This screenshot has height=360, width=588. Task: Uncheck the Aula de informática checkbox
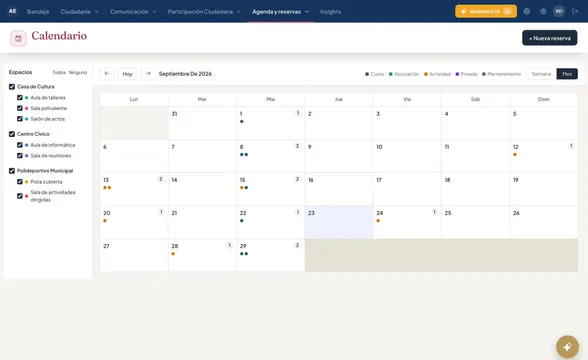click(20, 145)
